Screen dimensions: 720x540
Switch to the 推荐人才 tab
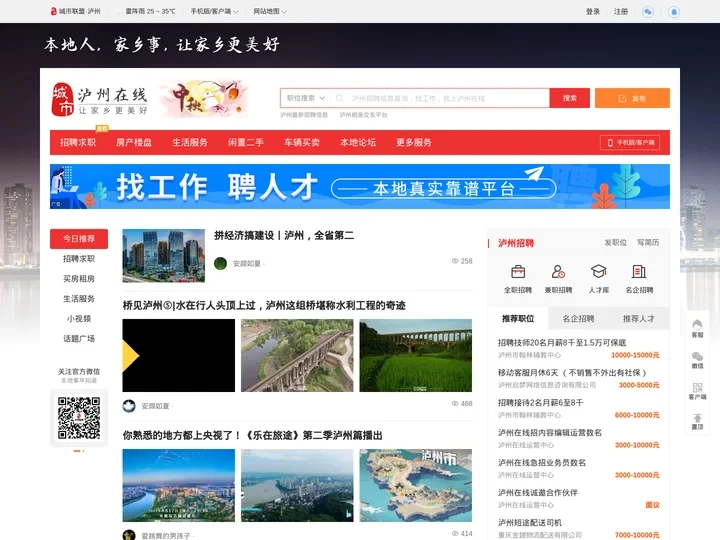pyautogui.click(x=638, y=318)
